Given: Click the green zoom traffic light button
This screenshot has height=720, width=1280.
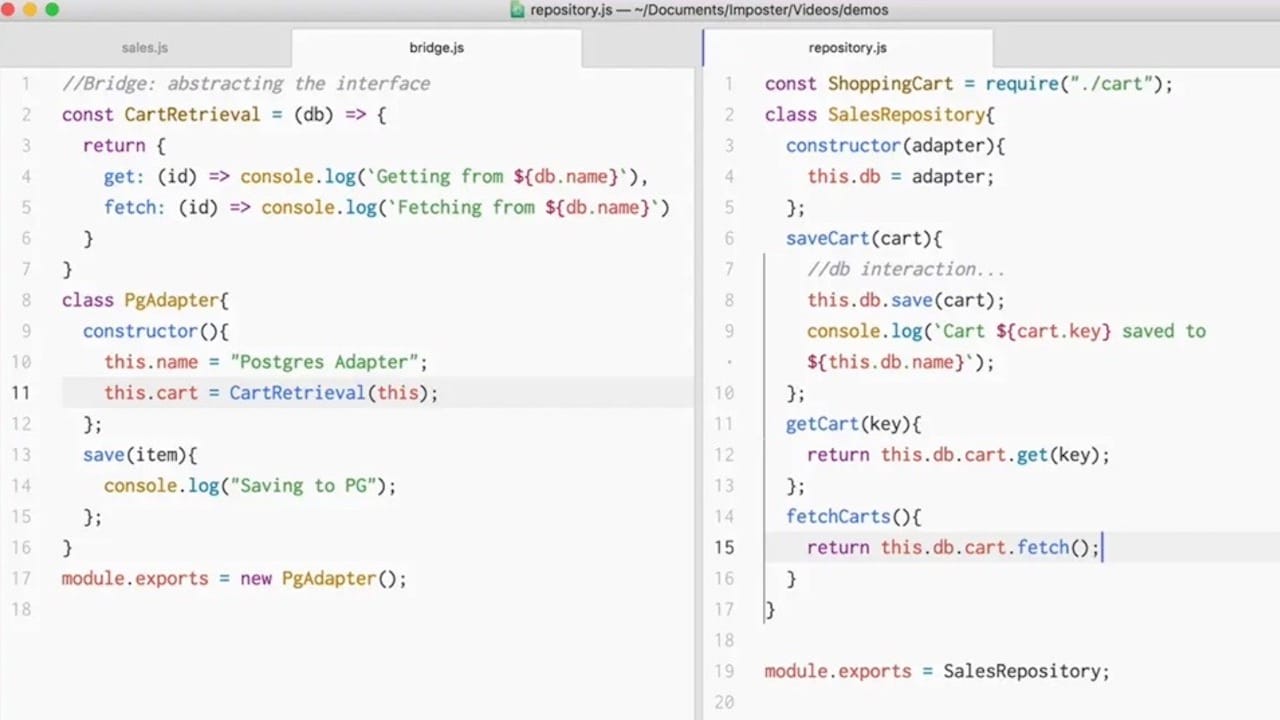Looking at the screenshot, I should [50, 9].
